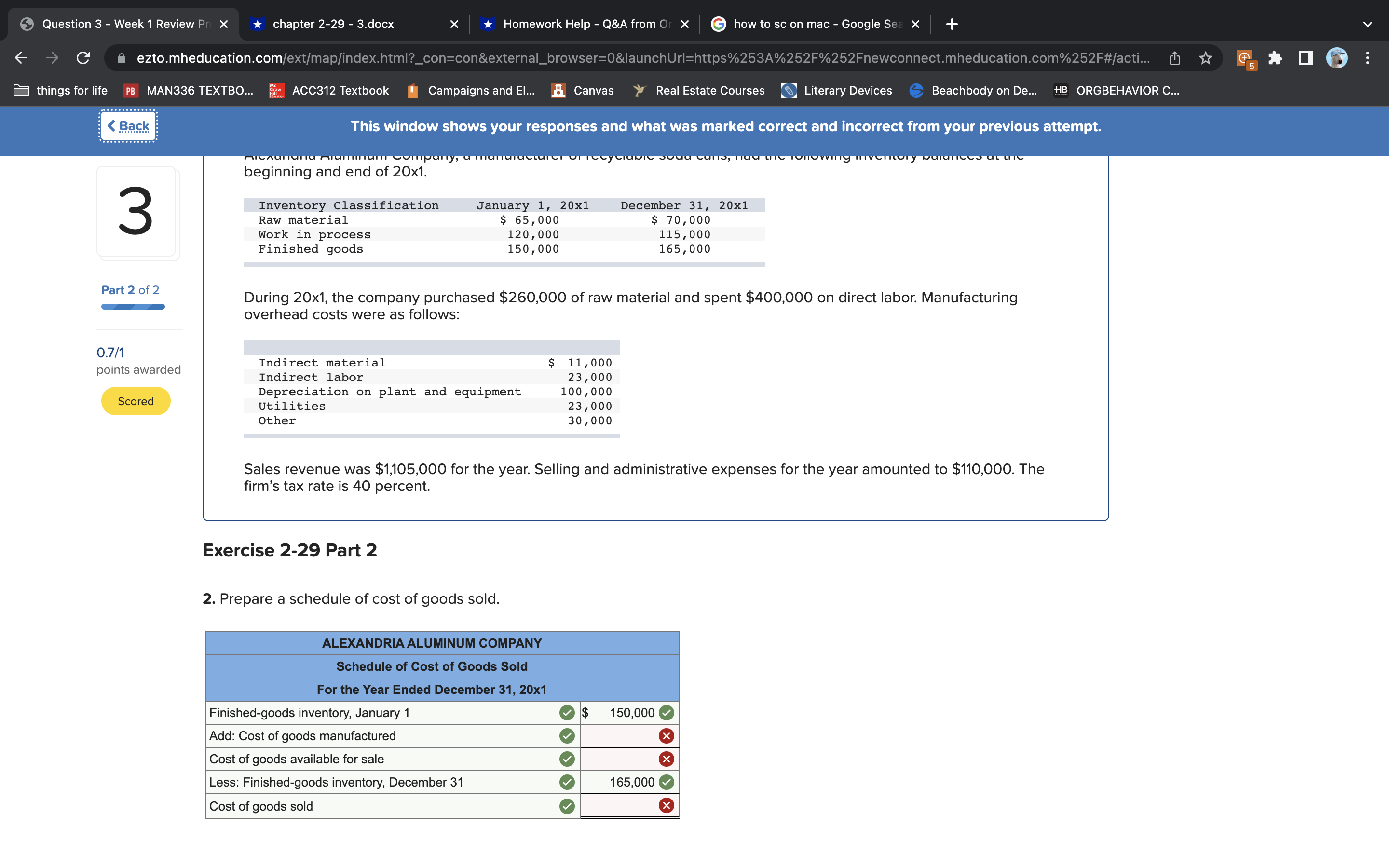Toggle the browser side panel icon

(1306, 58)
